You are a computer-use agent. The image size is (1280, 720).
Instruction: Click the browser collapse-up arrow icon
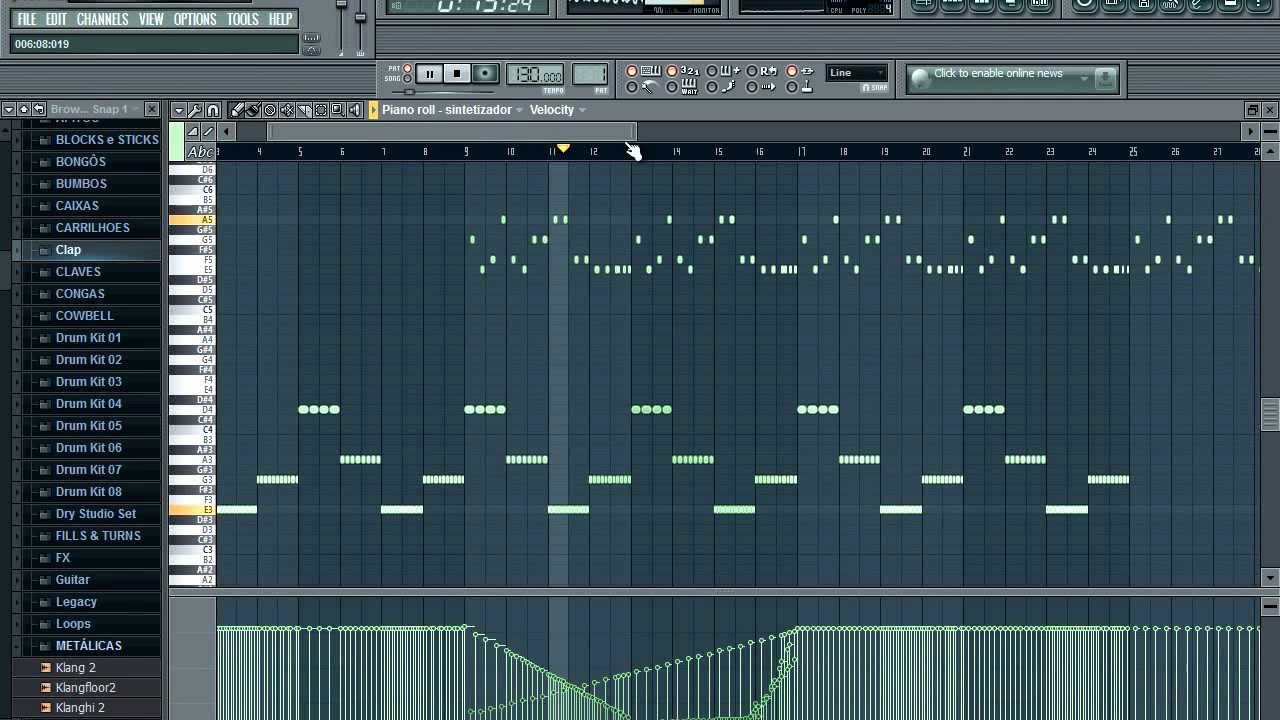(24, 109)
